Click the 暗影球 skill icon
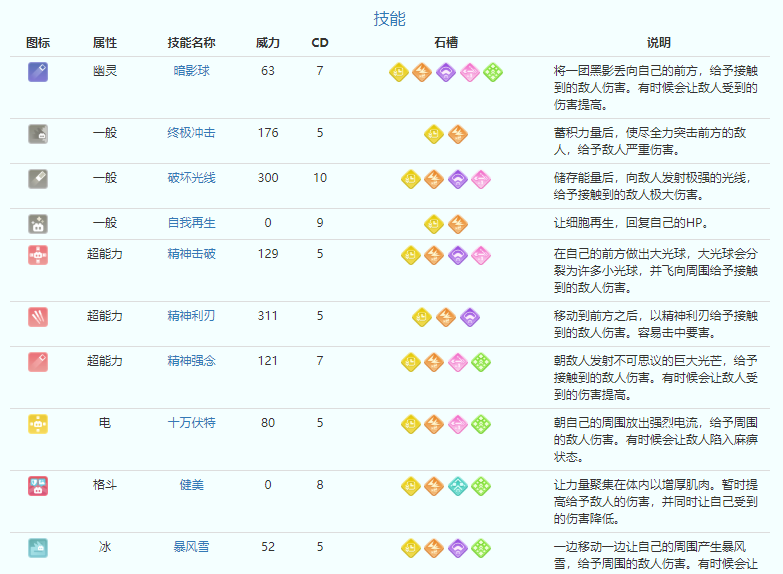 38,71
